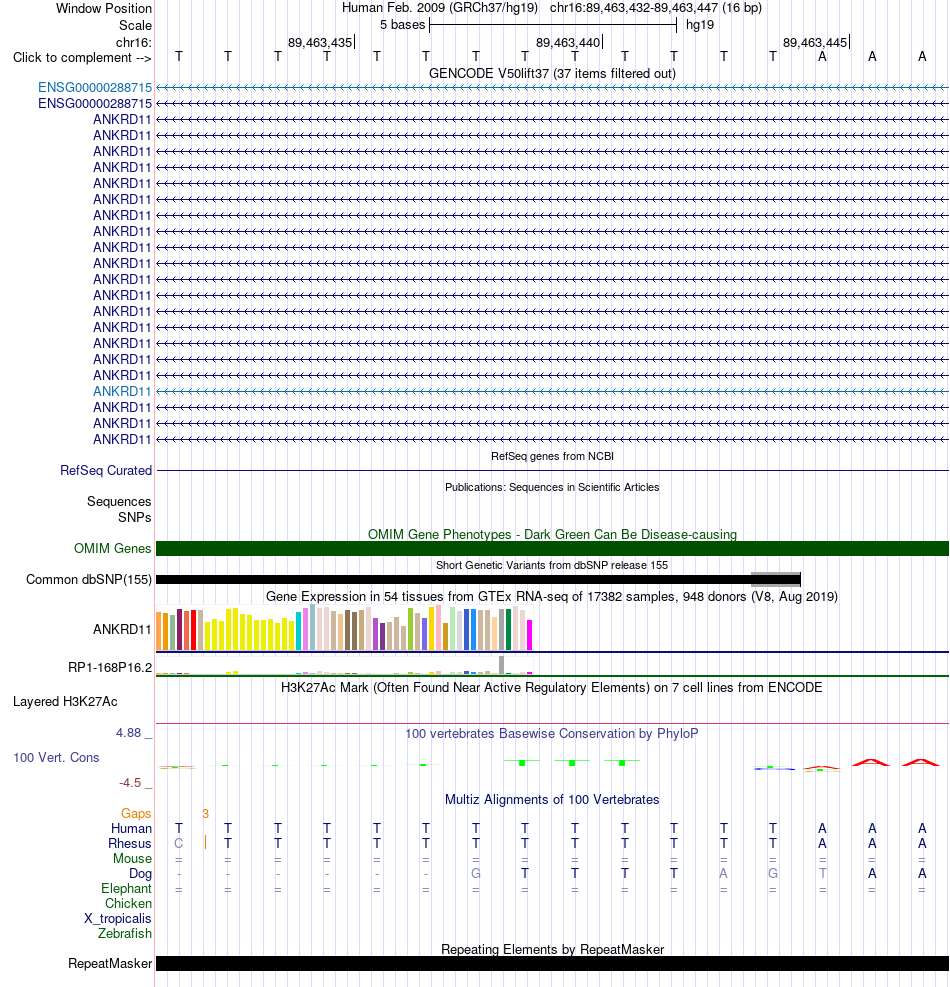This screenshot has height=987, width=950.
Task: Click the orange gap count '3'
Action: pos(205,814)
